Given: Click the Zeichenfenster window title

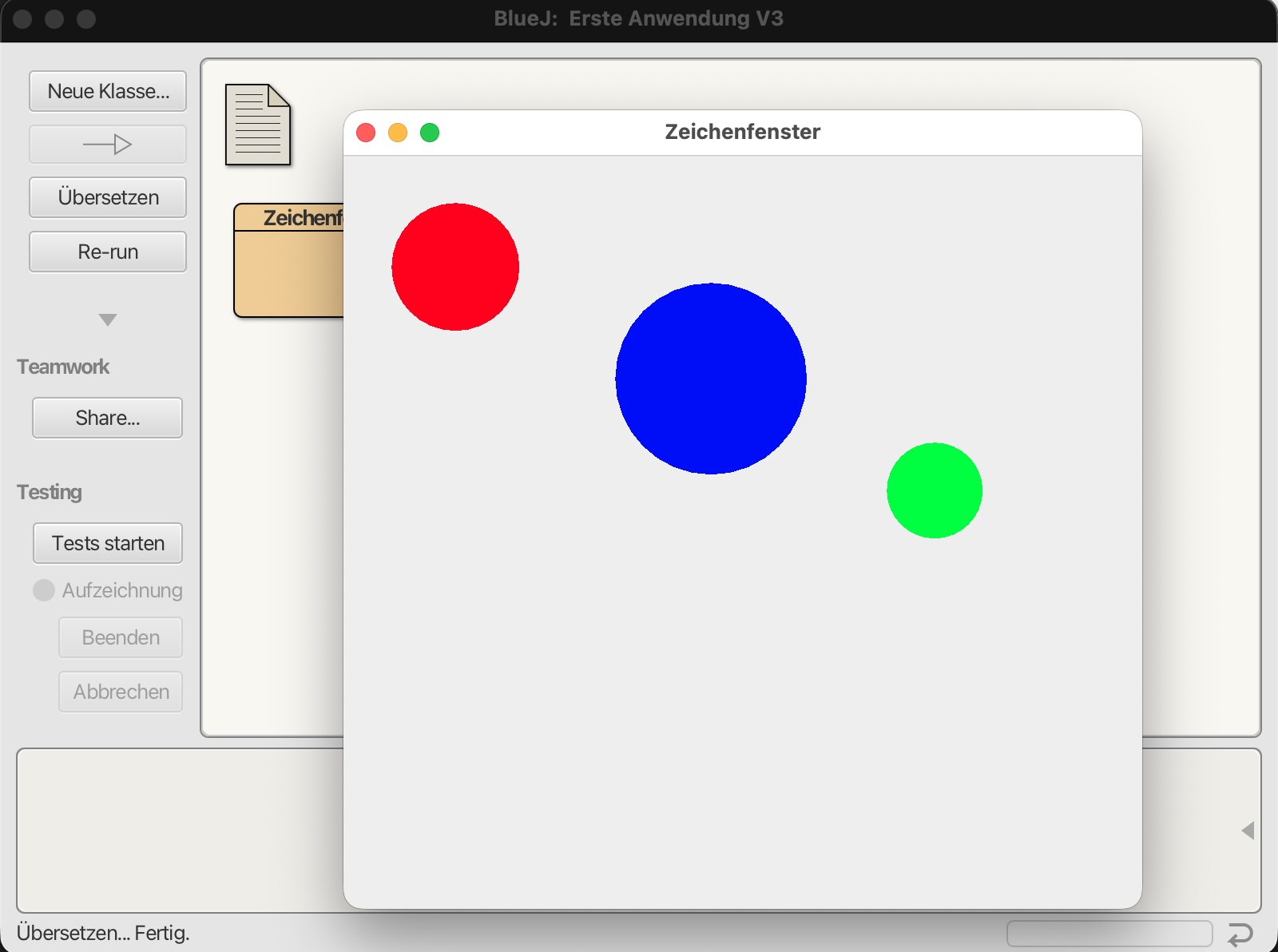Looking at the screenshot, I should (743, 132).
